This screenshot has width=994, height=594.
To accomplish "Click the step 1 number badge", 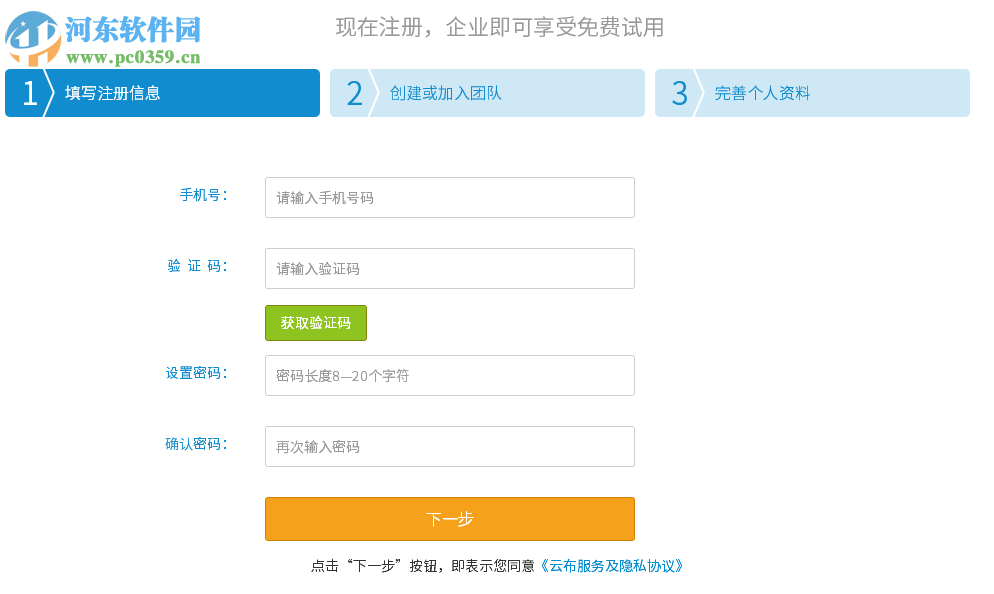I will [29, 93].
